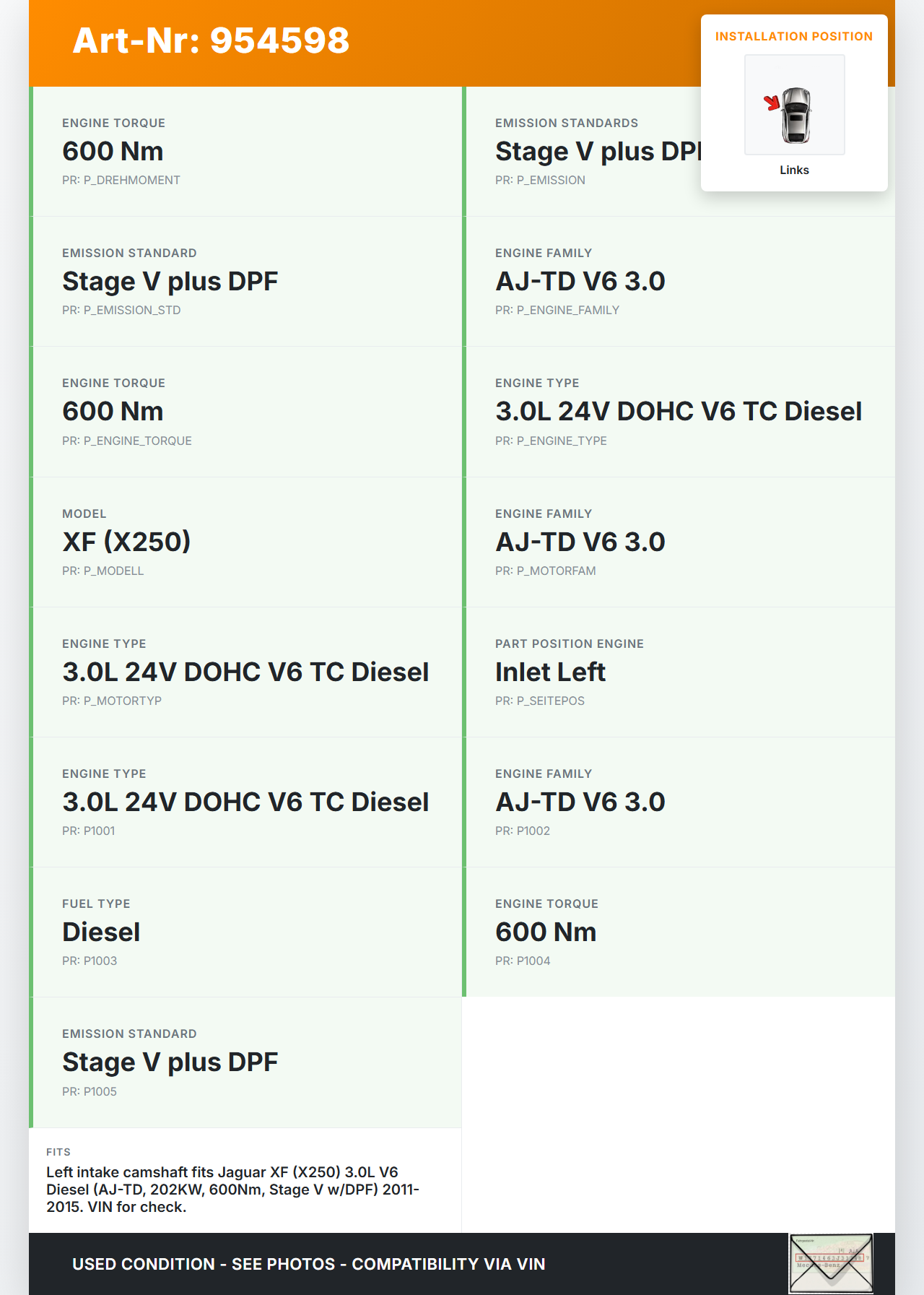The width and height of the screenshot is (924, 1295).
Task: Select the Emission Standard card labeled P_EMISSION_STD
Action: (x=247, y=282)
